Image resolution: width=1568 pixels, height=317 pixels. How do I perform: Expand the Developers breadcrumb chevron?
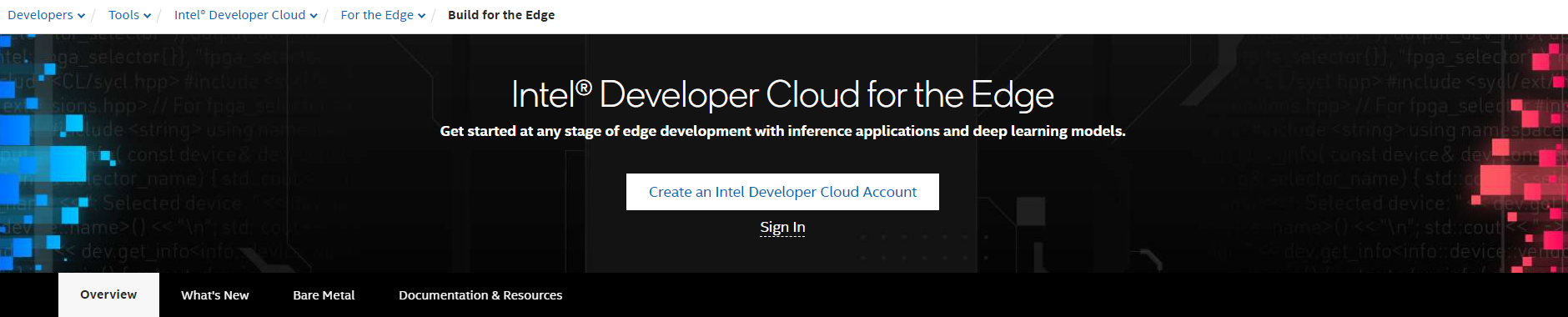pos(81,16)
